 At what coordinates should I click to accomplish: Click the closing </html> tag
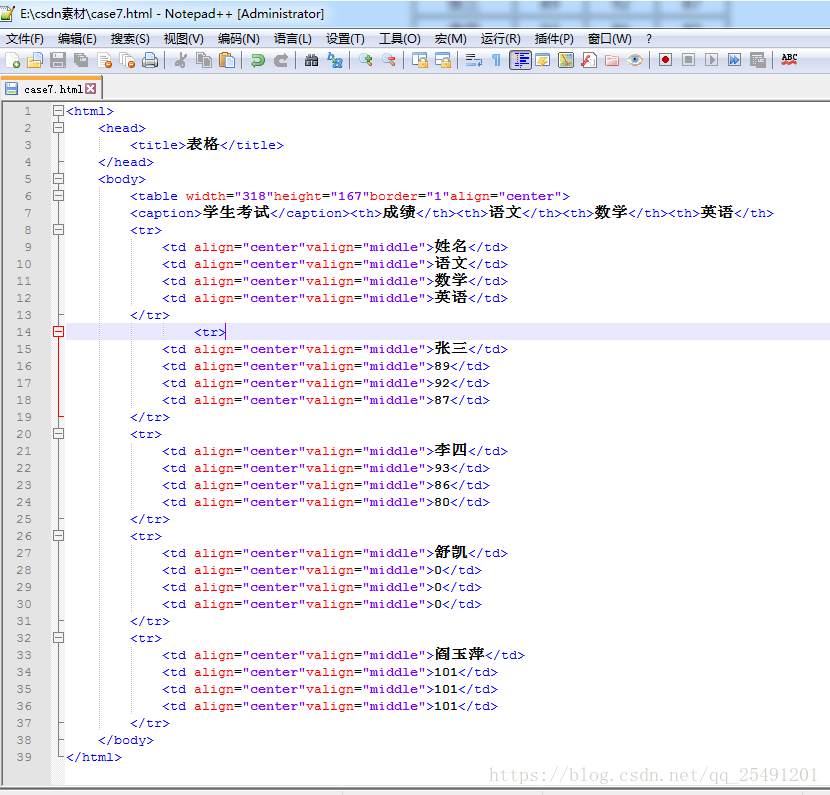point(94,757)
